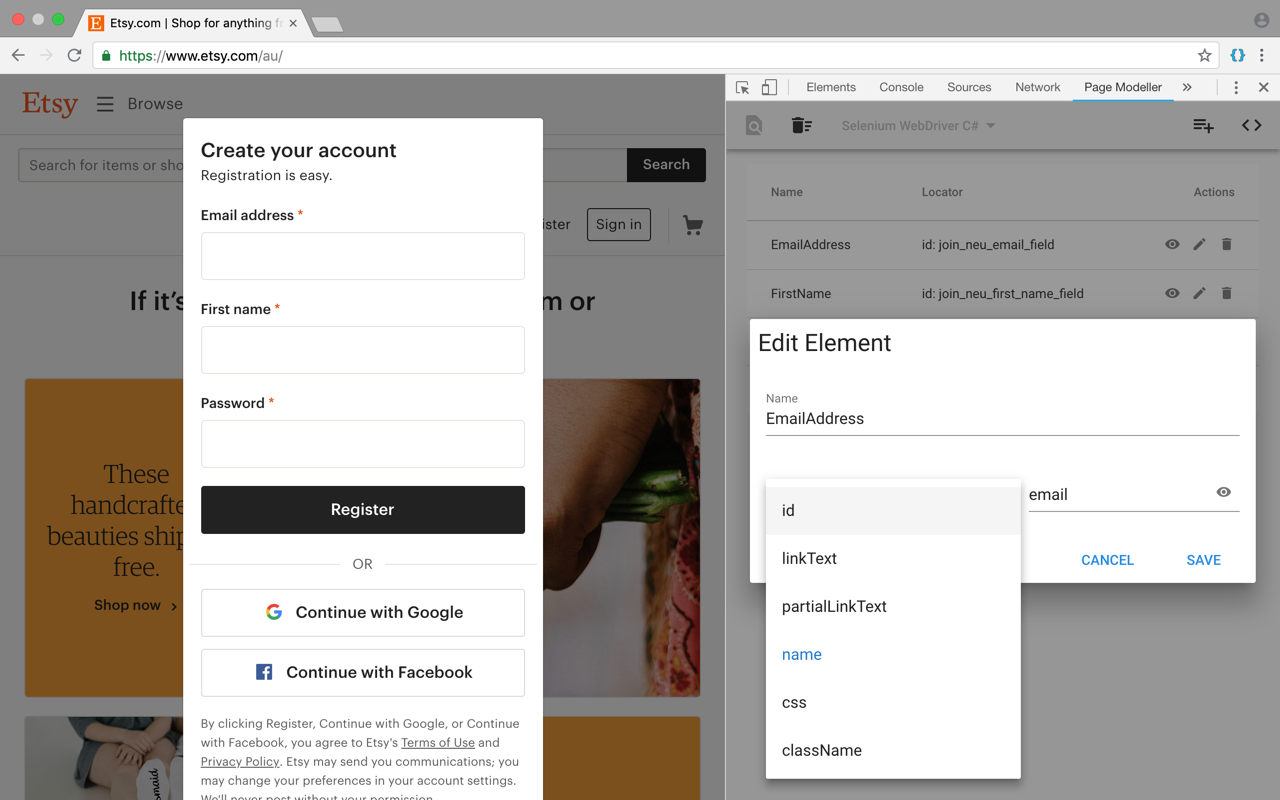1280x800 pixels.
Task: Focus the First name input field
Action: [363, 350]
